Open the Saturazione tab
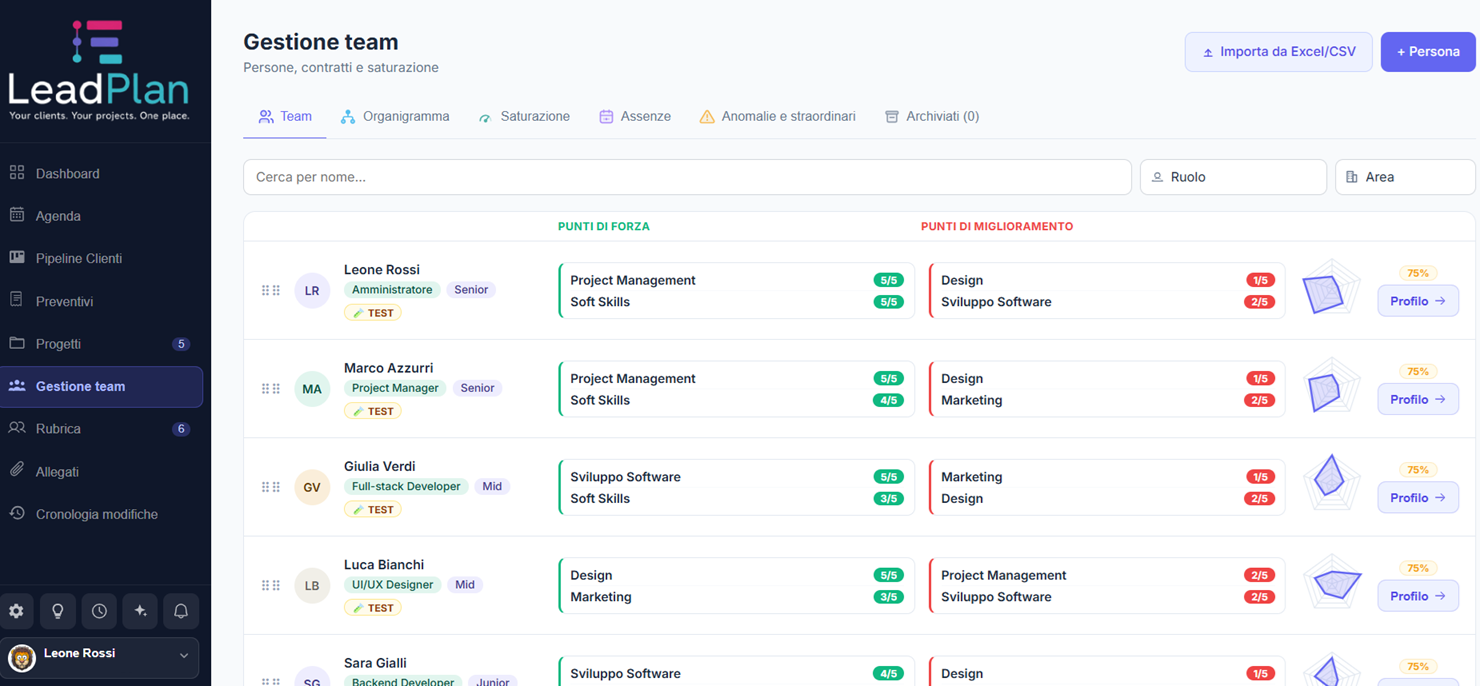The width and height of the screenshot is (1480, 686). pos(524,116)
